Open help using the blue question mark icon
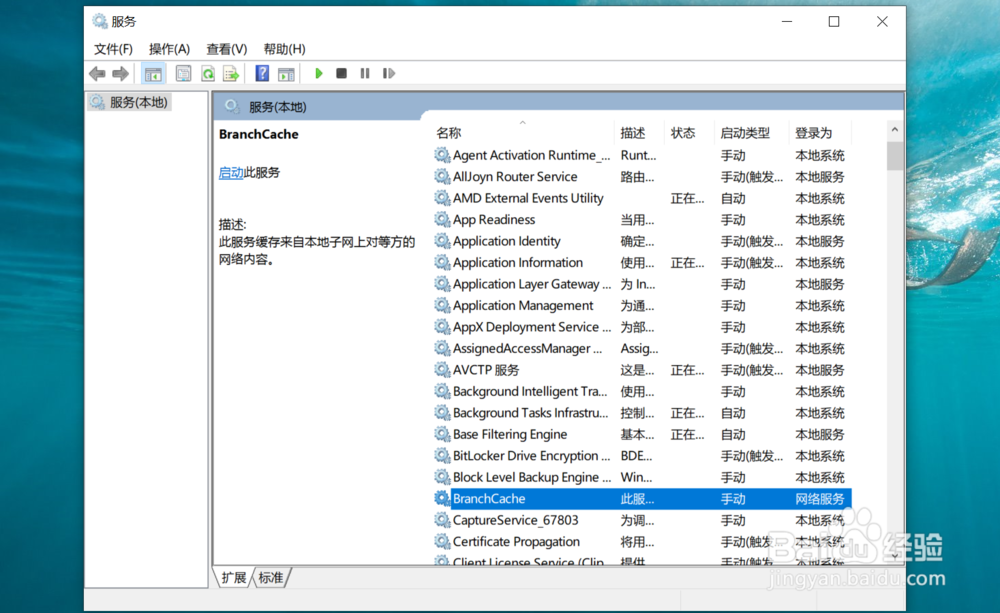 point(261,72)
